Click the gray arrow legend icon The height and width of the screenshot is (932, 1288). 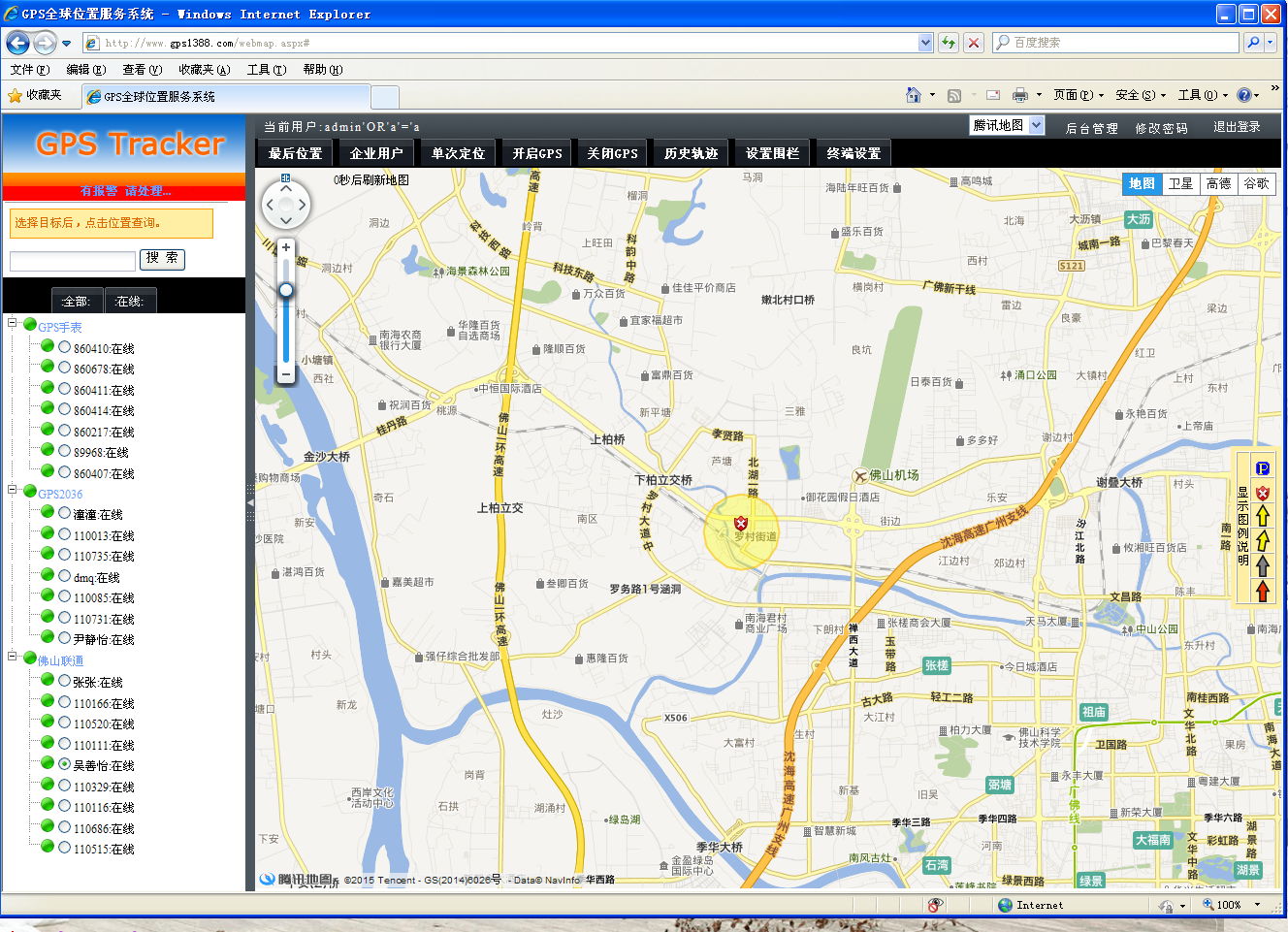(1263, 565)
